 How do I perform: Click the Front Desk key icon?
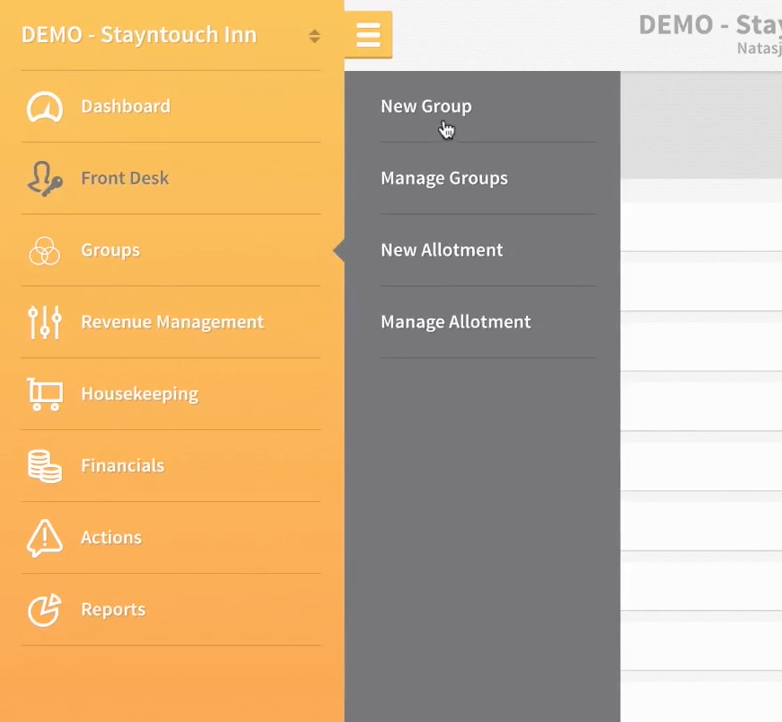(x=45, y=179)
